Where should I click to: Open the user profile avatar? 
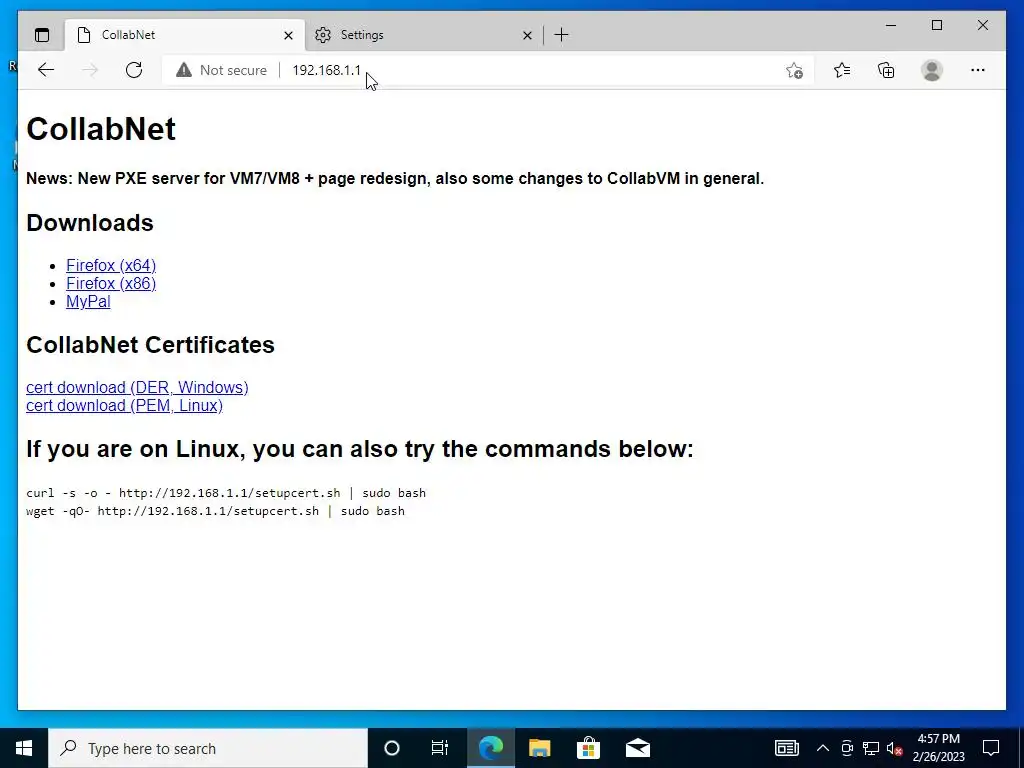point(932,70)
